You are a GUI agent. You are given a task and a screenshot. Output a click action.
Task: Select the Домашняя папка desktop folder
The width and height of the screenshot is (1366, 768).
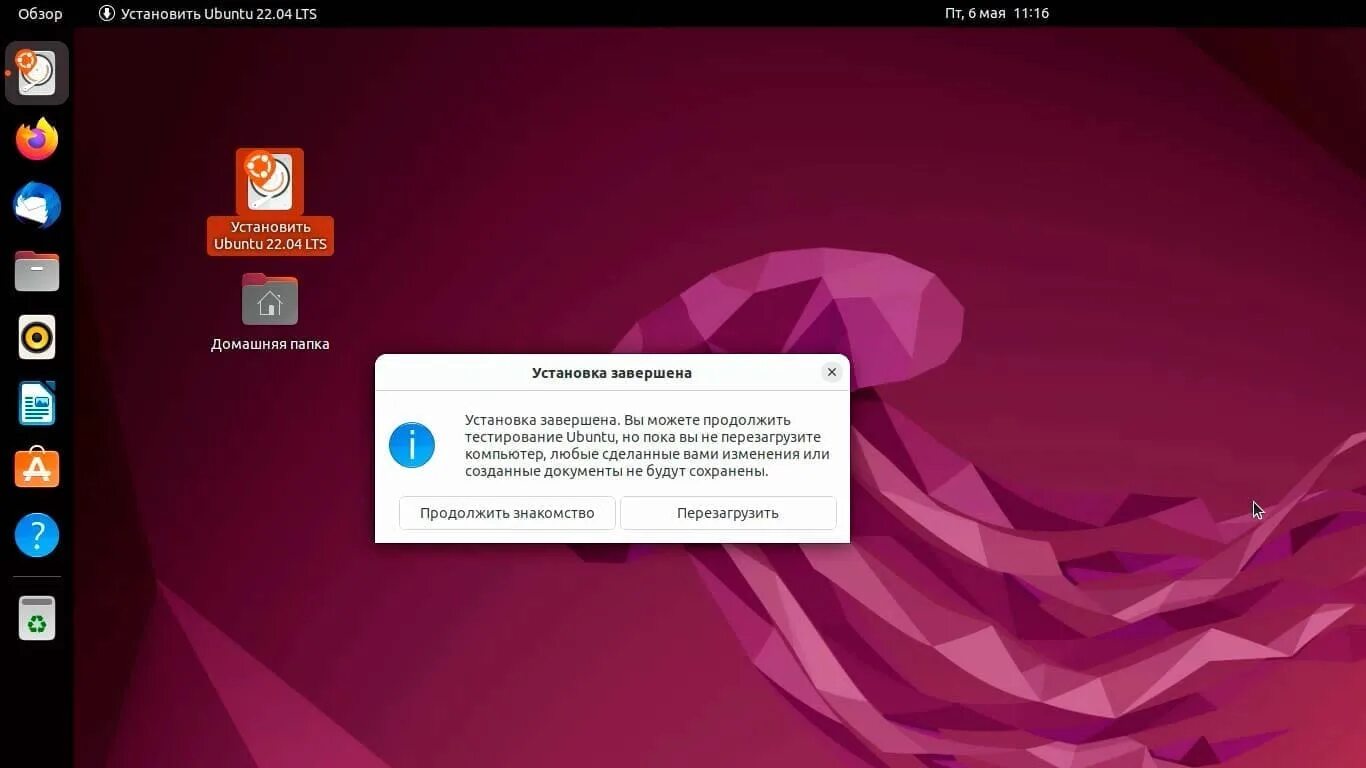270,313
